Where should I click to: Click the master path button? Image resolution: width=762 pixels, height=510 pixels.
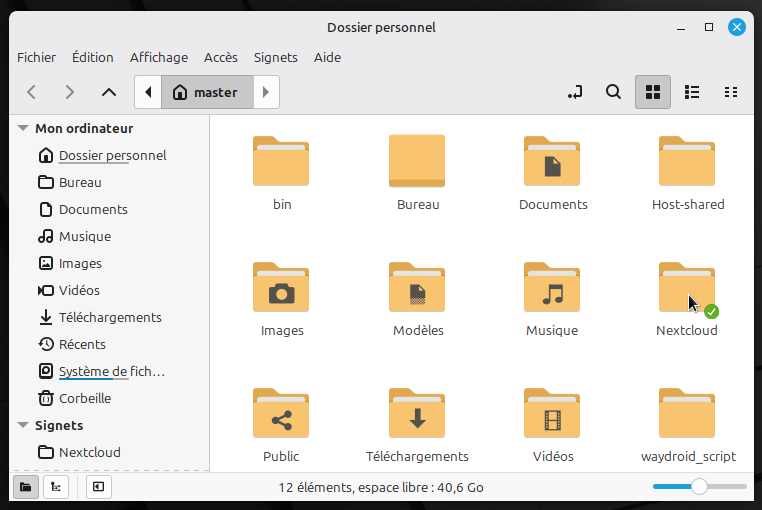(x=206, y=92)
